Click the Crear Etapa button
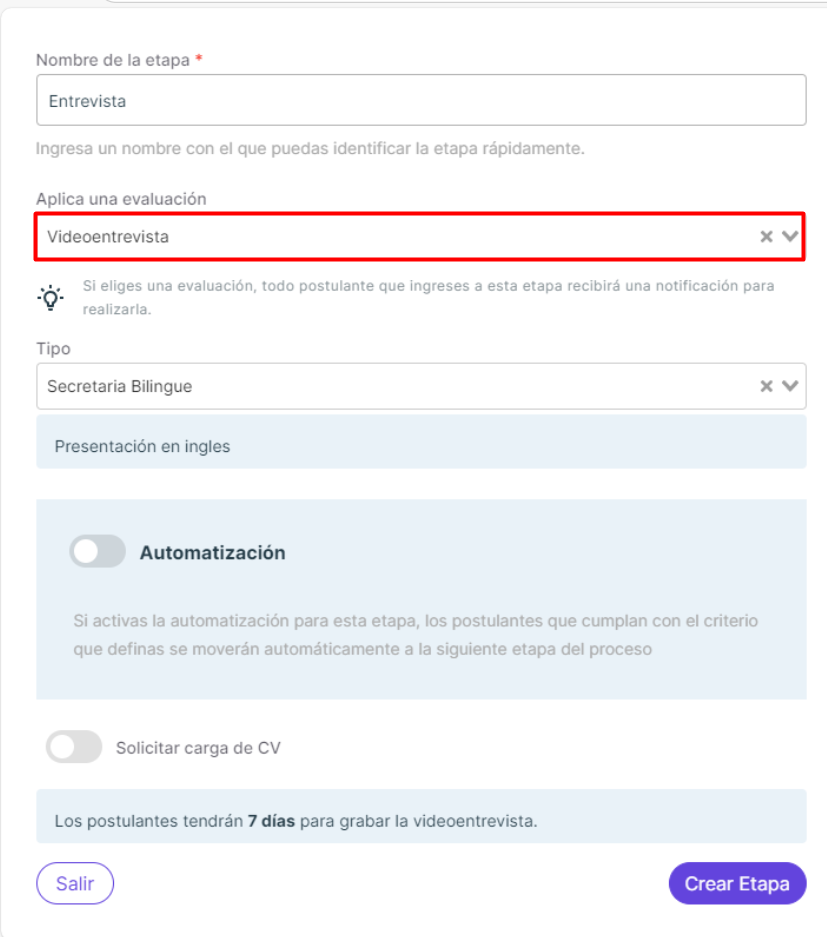The height and width of the screenshot is (937, 827). [x=737, y=883]
